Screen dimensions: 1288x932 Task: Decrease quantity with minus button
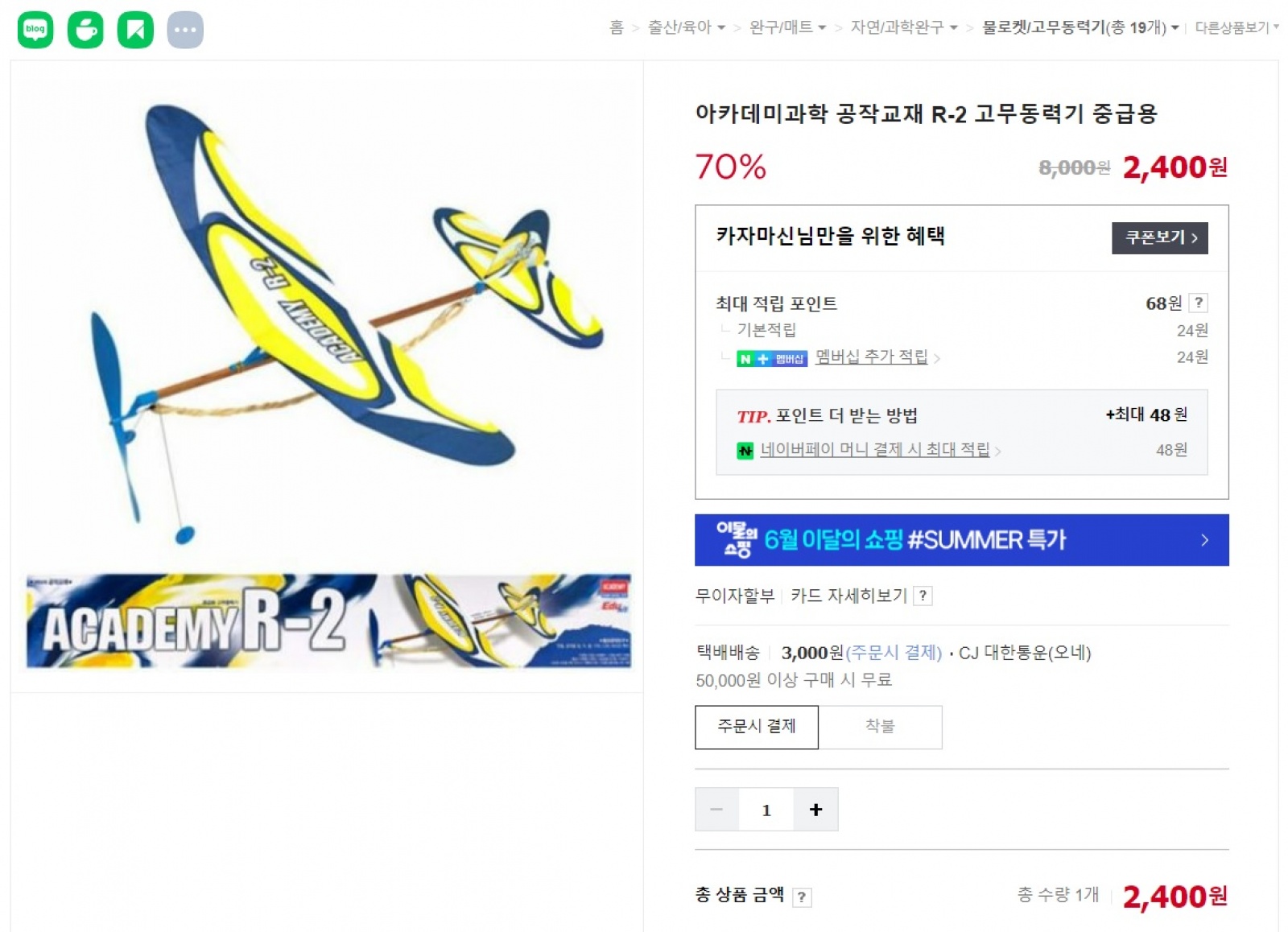716,809
